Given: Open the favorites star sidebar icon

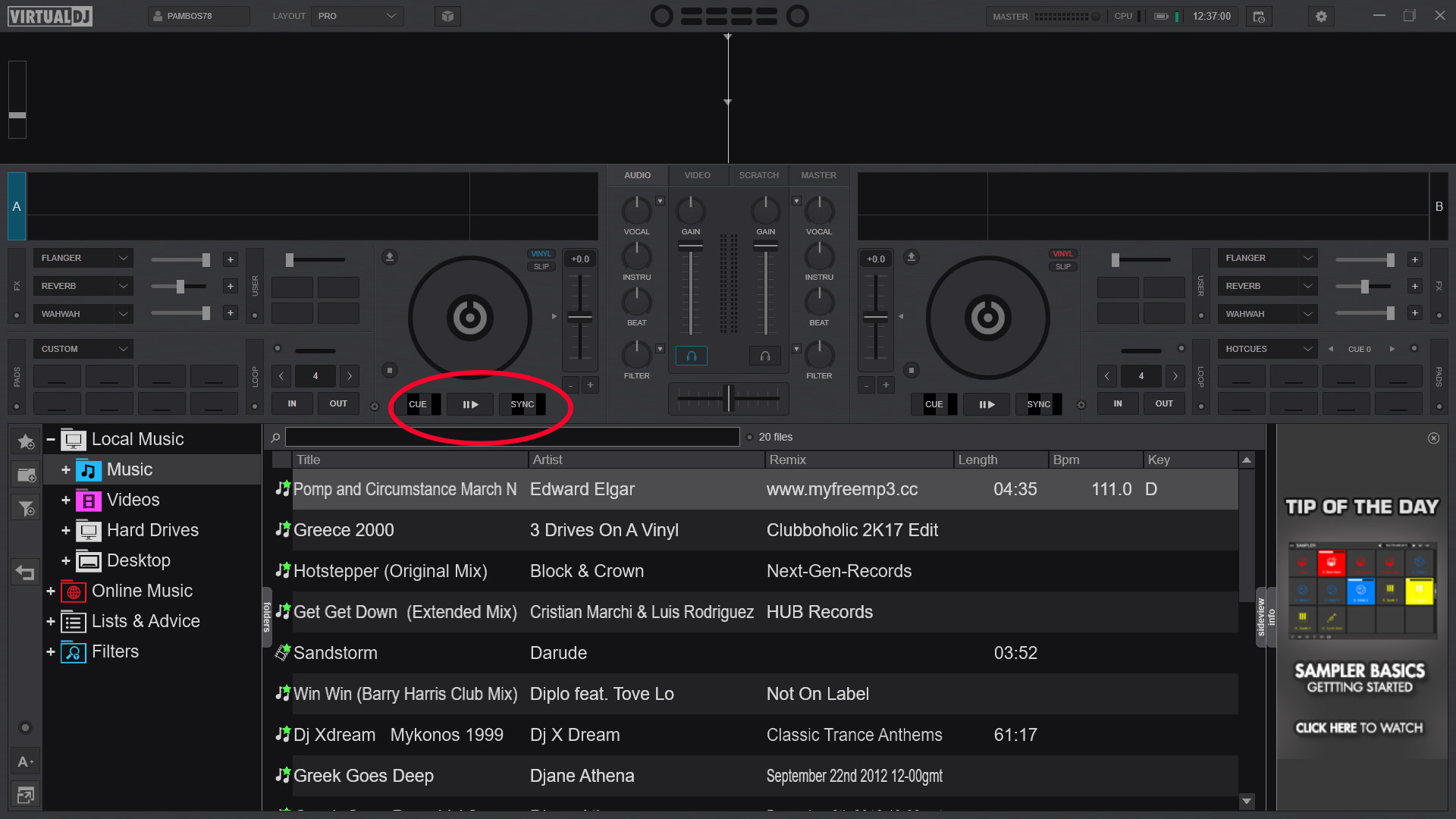Looking at the screenshot, I should point(26,441).
